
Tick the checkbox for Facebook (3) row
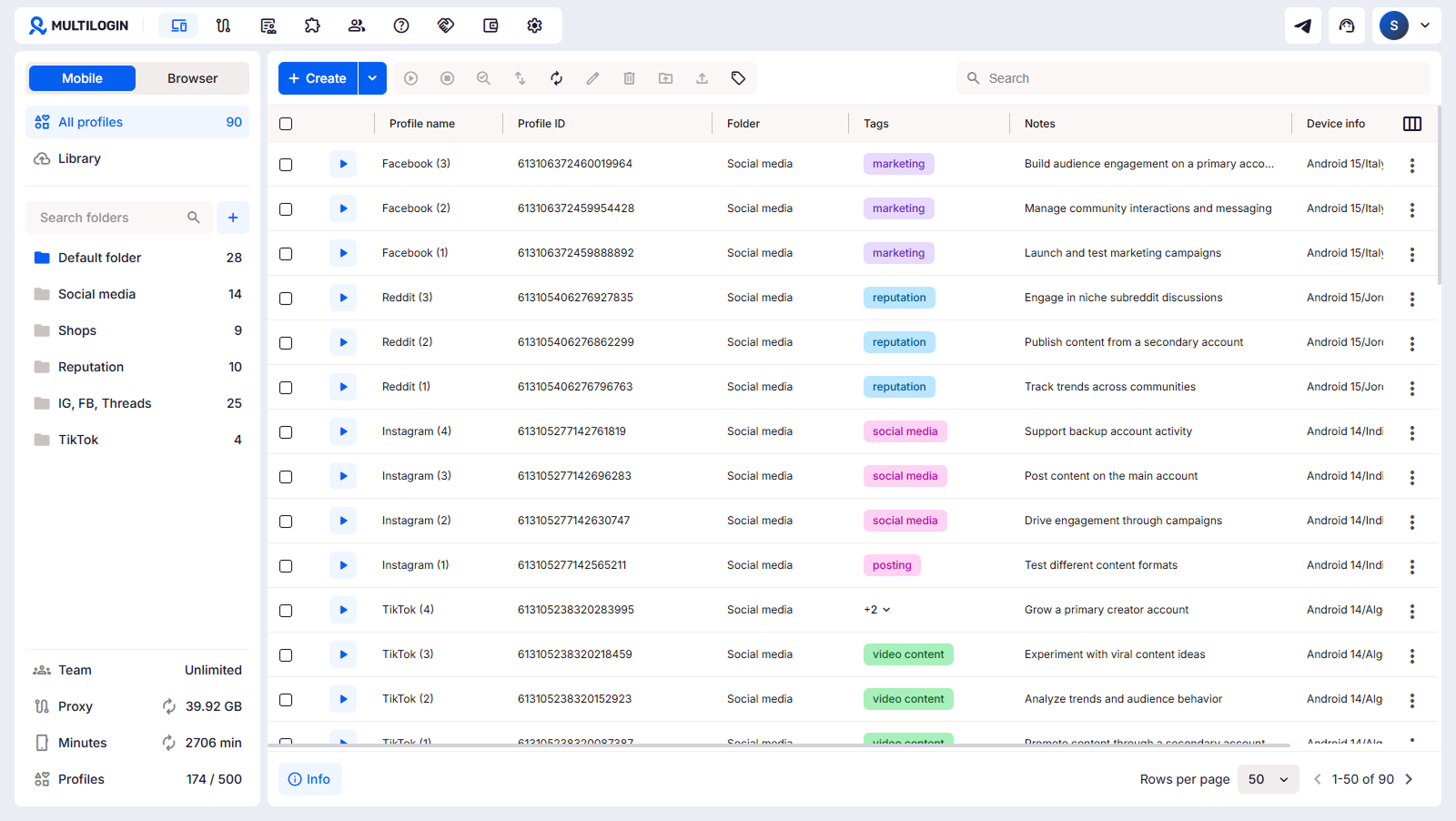point(286,165)
